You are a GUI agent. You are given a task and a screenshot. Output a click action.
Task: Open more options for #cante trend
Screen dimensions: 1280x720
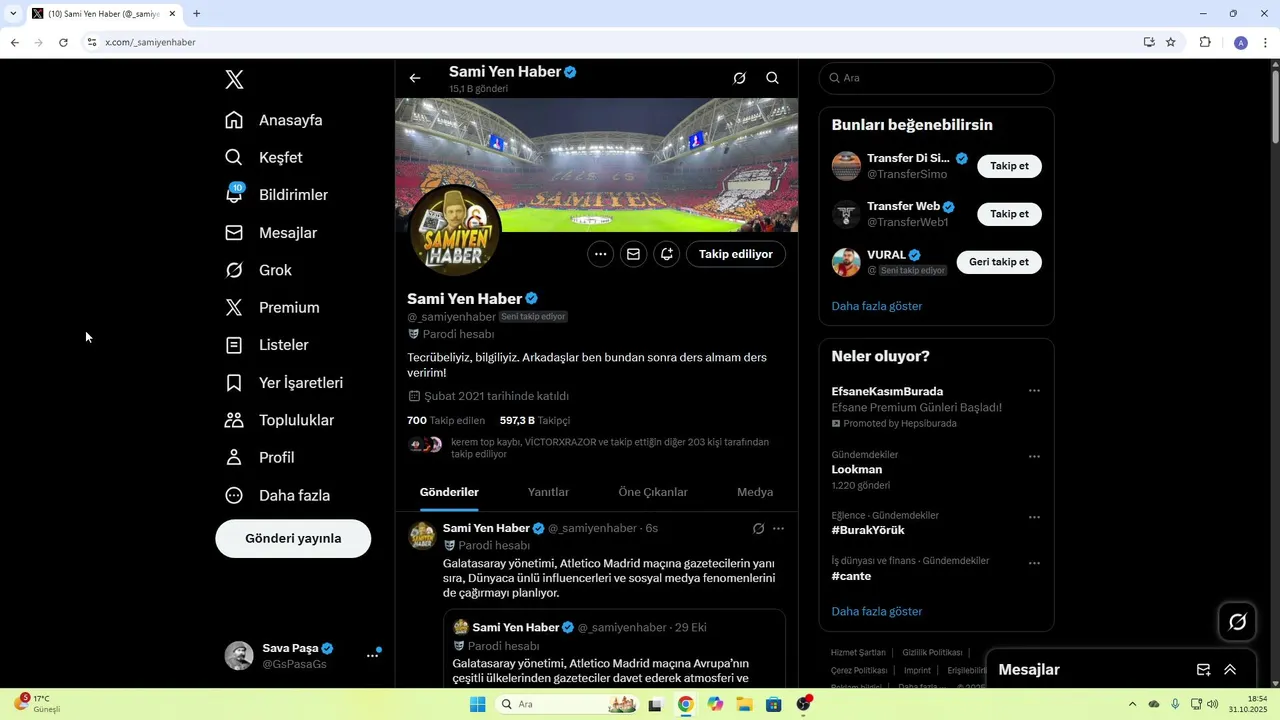coord(1034,563)
